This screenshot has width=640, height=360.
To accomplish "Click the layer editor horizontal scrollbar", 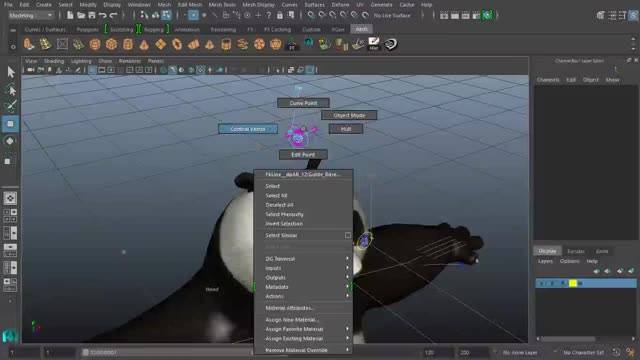I will coord(586,339).
